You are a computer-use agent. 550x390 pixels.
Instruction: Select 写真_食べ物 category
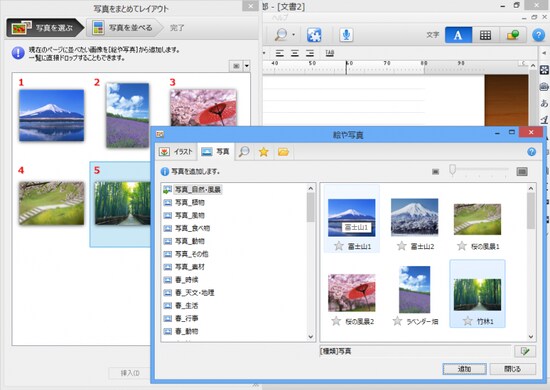point(187,228)
